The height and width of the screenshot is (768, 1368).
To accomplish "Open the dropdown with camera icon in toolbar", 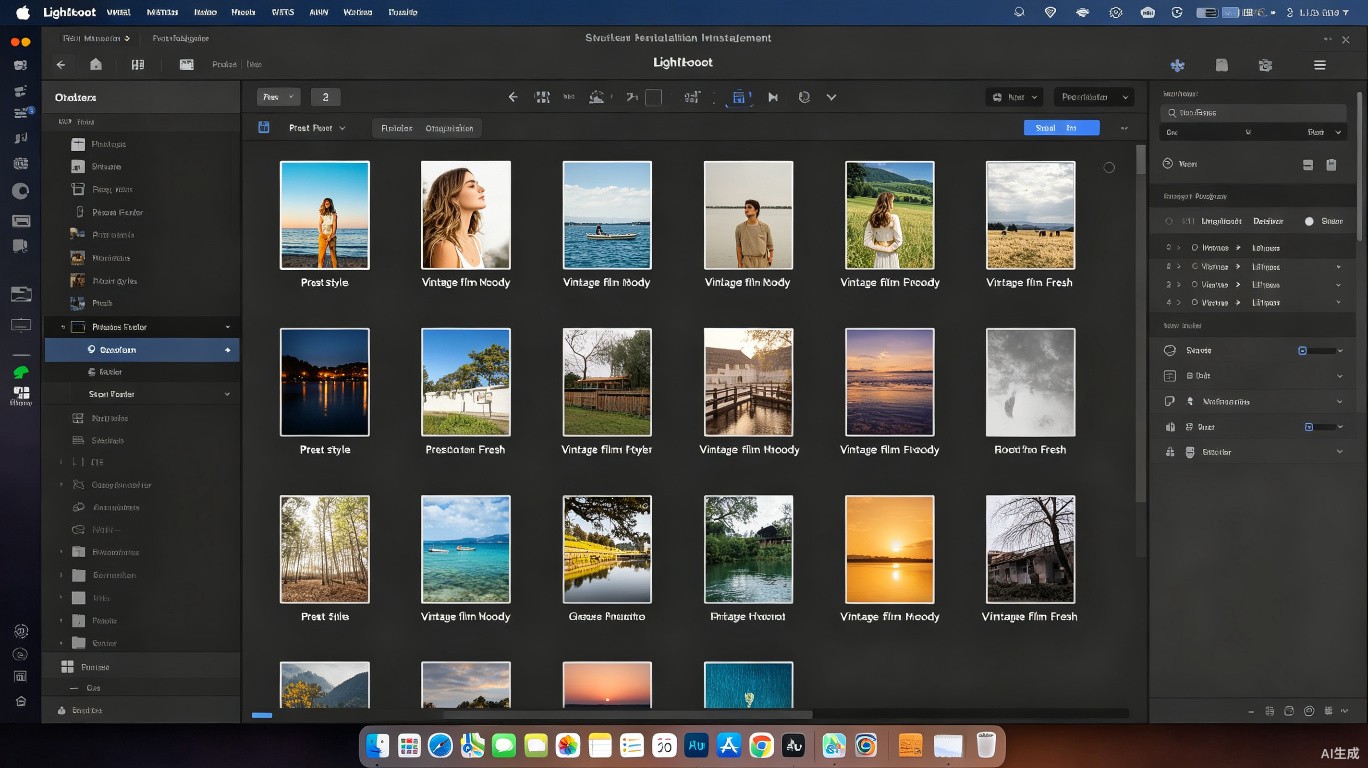I will 1014,97.
